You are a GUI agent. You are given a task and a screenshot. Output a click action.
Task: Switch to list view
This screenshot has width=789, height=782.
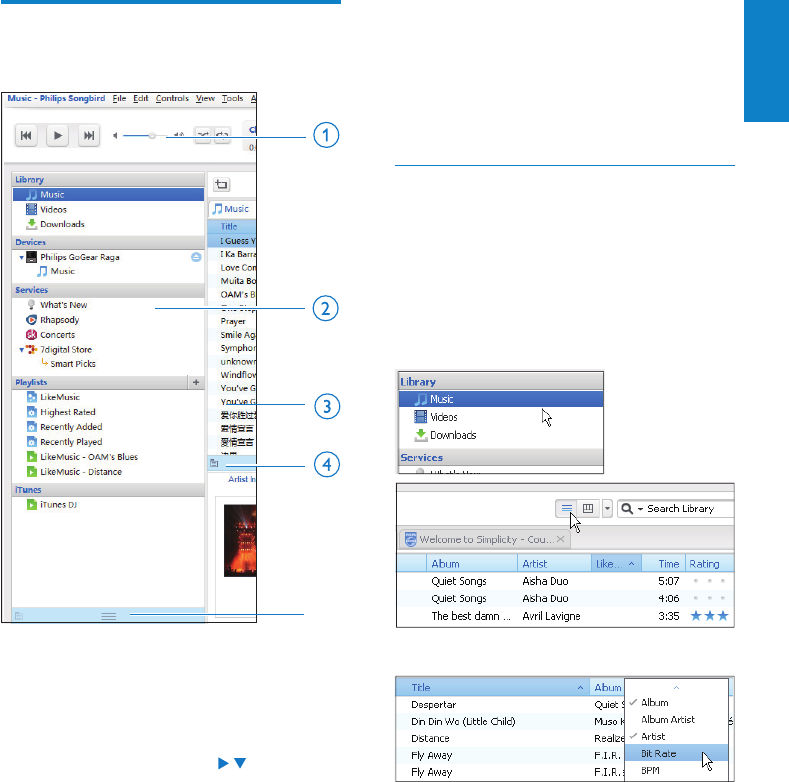567,509
